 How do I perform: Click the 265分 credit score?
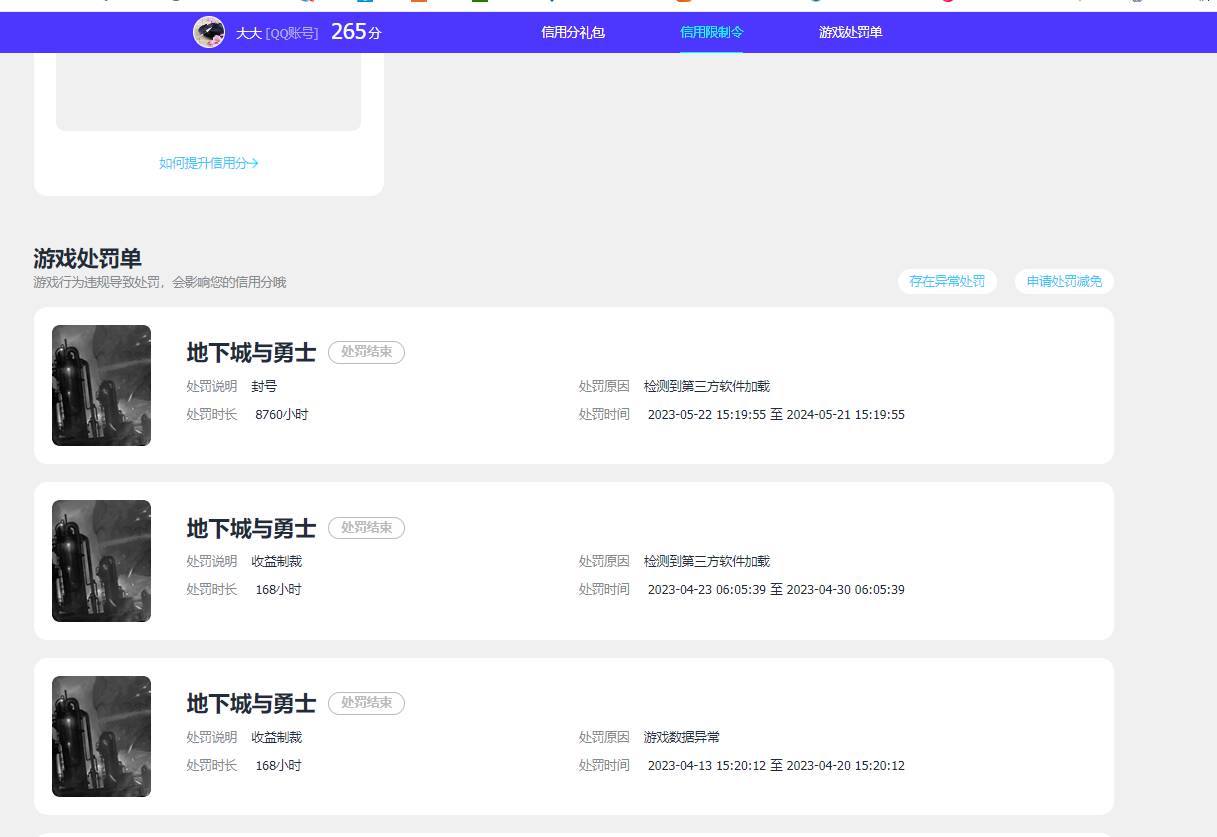point(356,32)
